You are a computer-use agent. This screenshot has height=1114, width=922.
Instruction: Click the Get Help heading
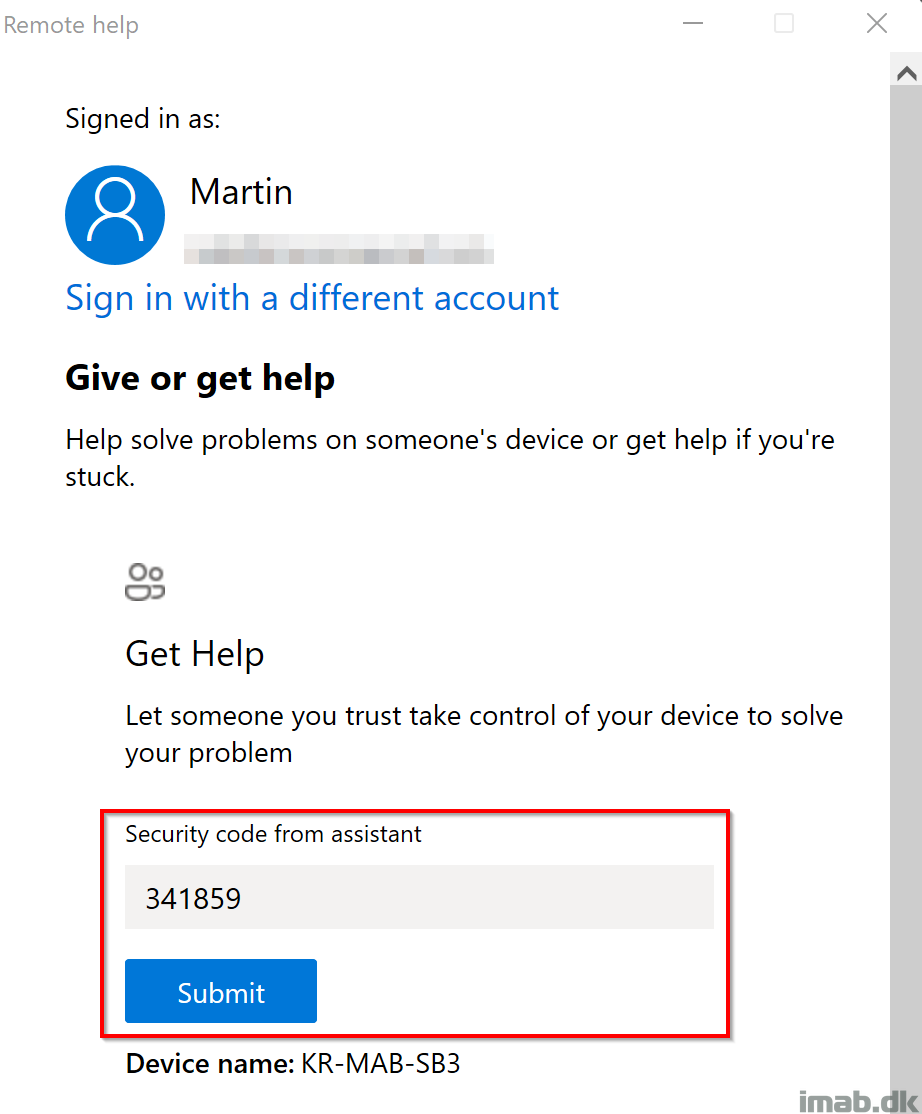(195, 654)
